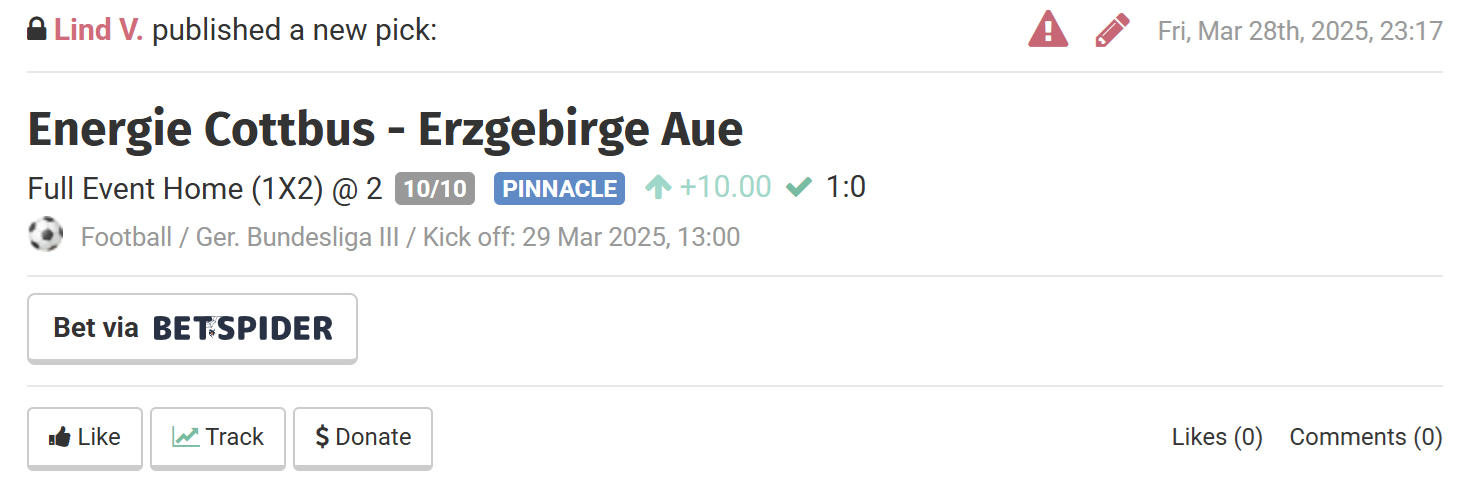
Task: Click the chart icon in Track button
Action: [185, 437]
